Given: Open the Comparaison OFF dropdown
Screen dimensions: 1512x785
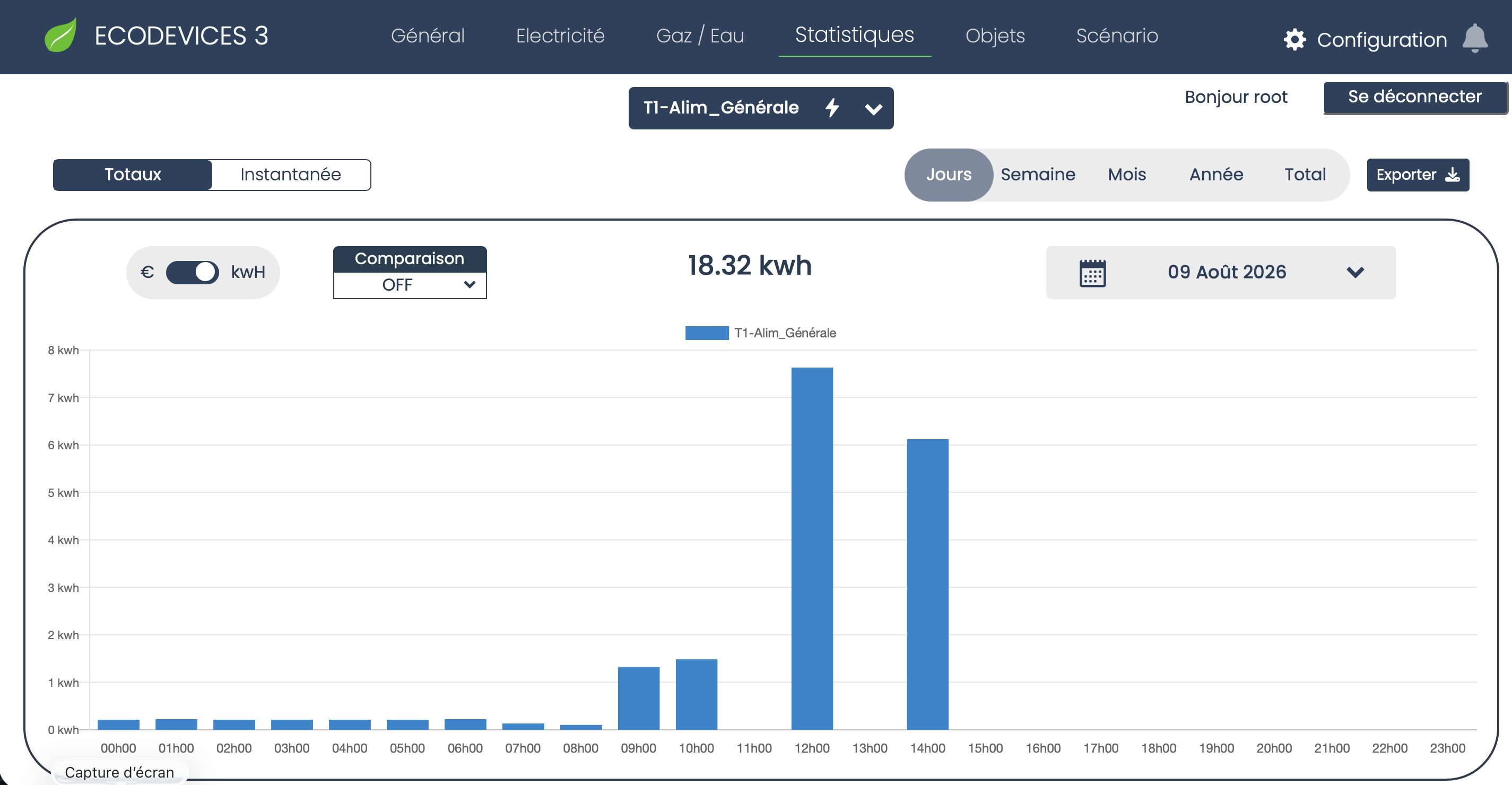Looking at the screenshot, I should tap(410, 285).
